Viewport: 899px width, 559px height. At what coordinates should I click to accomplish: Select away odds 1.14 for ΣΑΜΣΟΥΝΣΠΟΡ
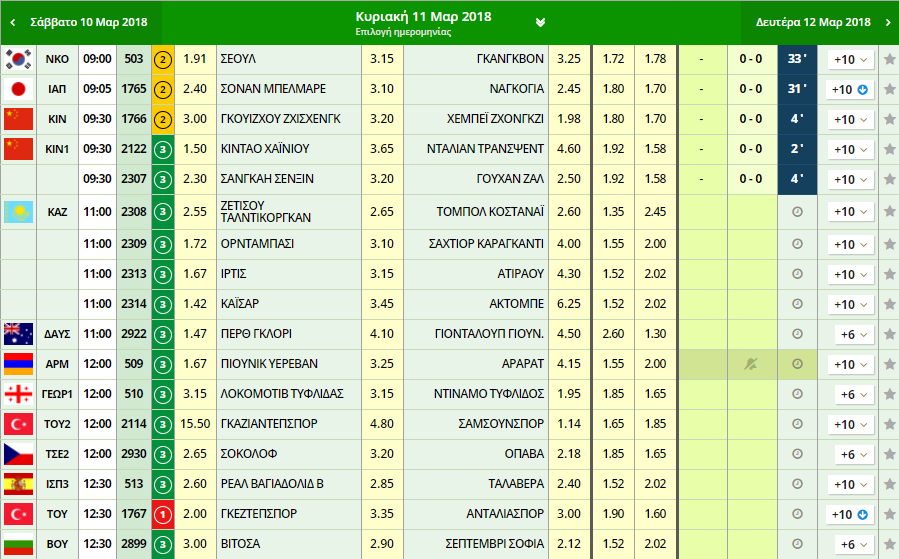568,424
